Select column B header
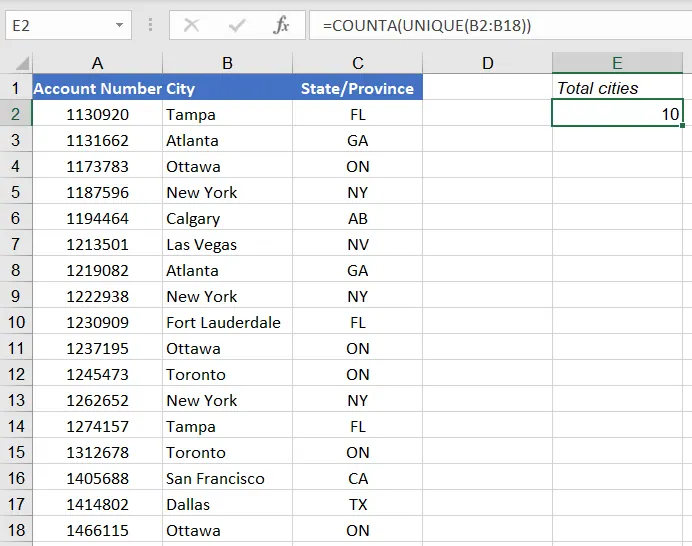Image resolution: width=692 pixels, height=546 pixels. point(227,63)
